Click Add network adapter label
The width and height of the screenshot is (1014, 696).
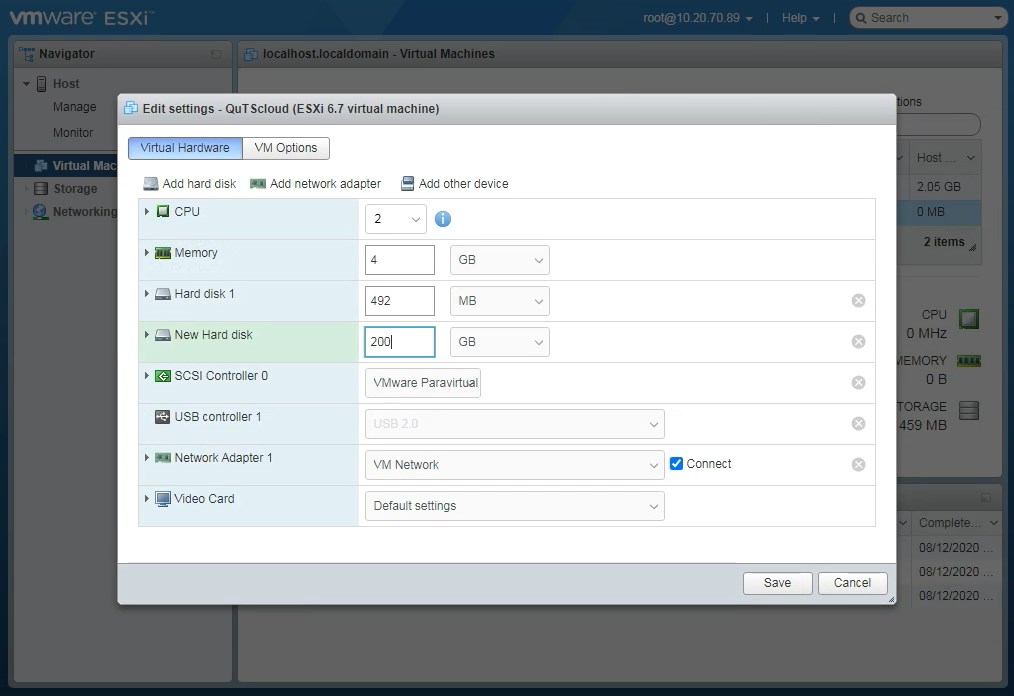click(x=325, y=184)
